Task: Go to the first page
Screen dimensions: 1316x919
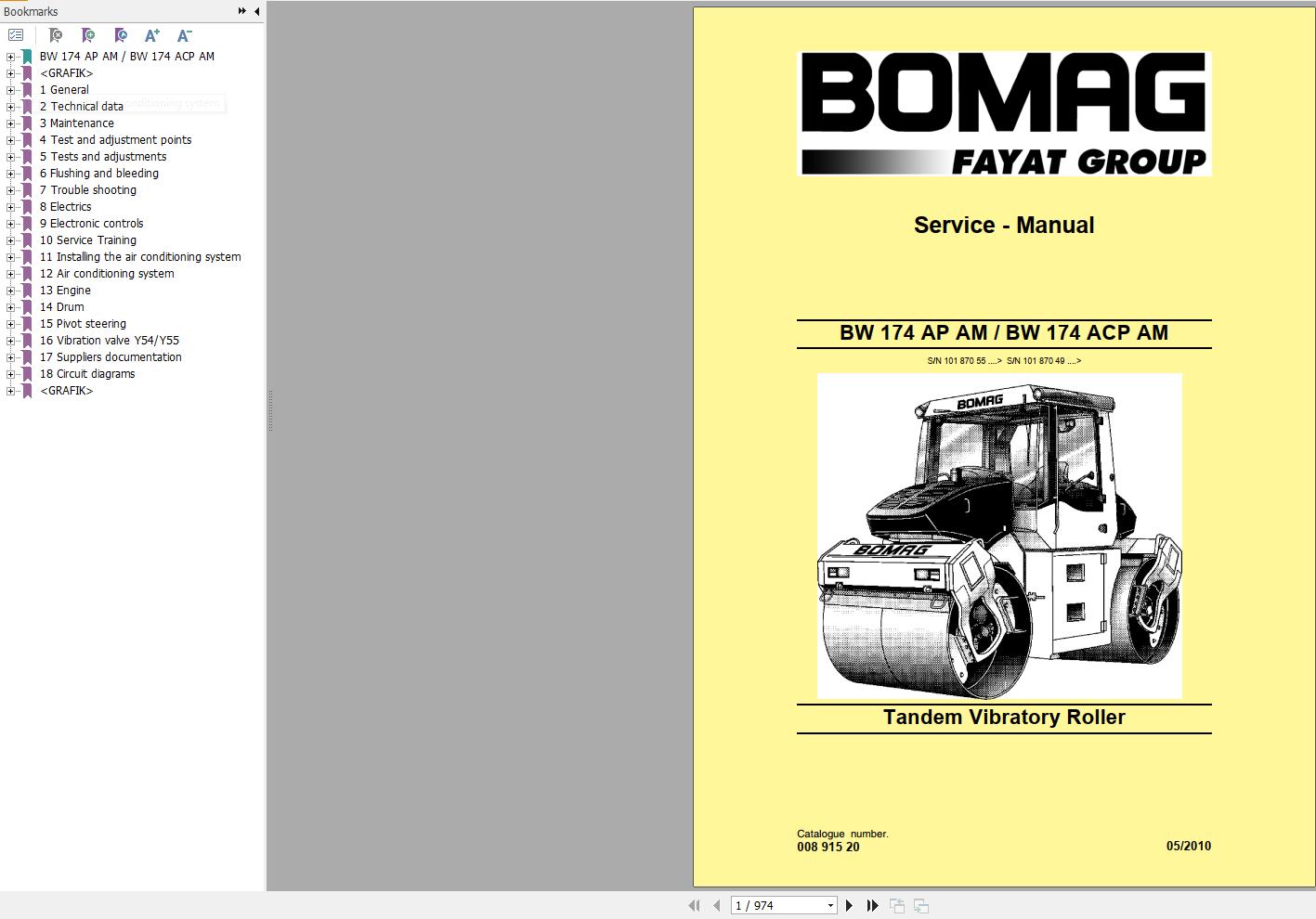Action: (x=694, y=905)
